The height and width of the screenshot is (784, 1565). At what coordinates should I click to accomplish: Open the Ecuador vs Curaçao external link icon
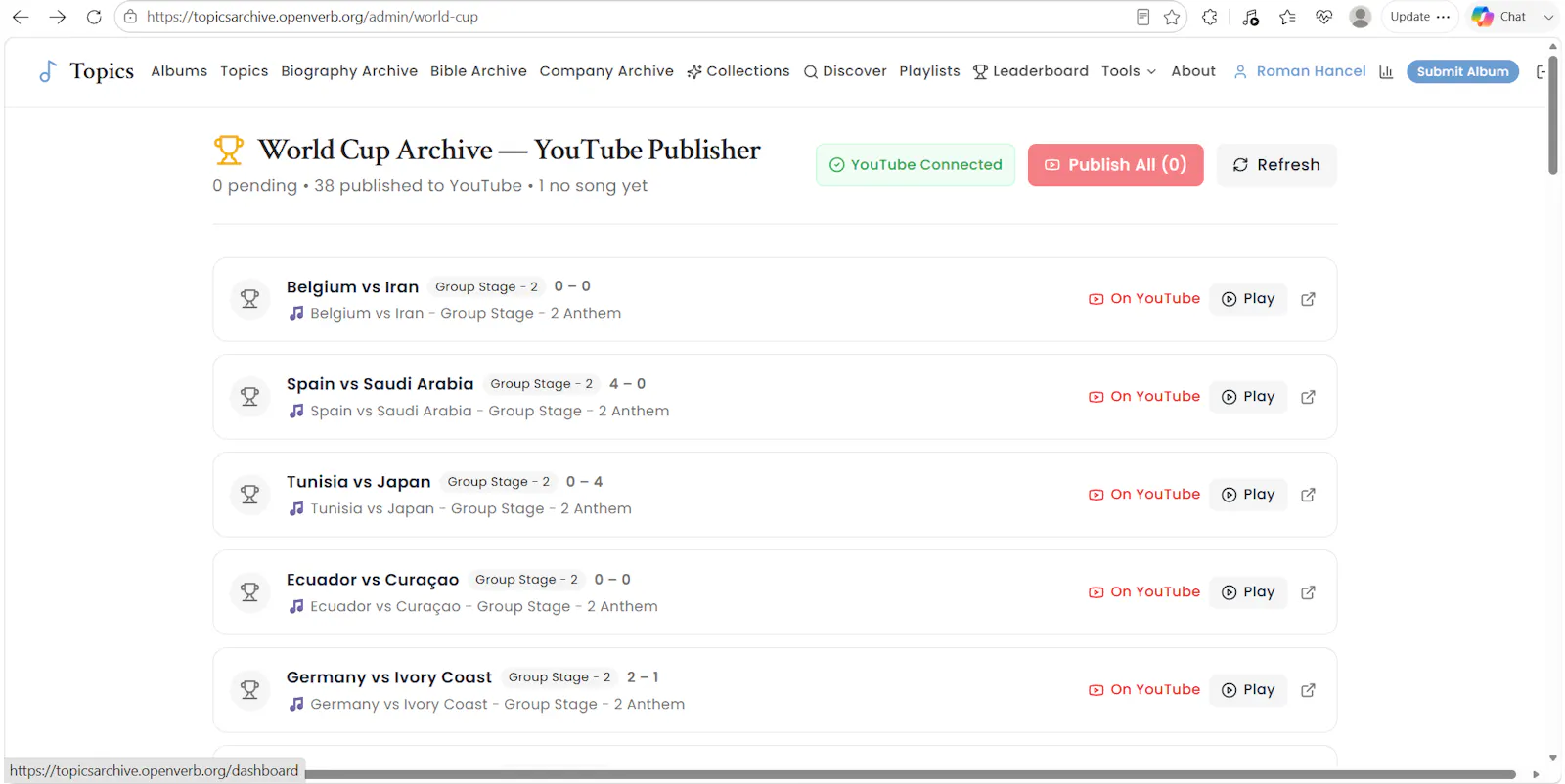point(1308,592)
